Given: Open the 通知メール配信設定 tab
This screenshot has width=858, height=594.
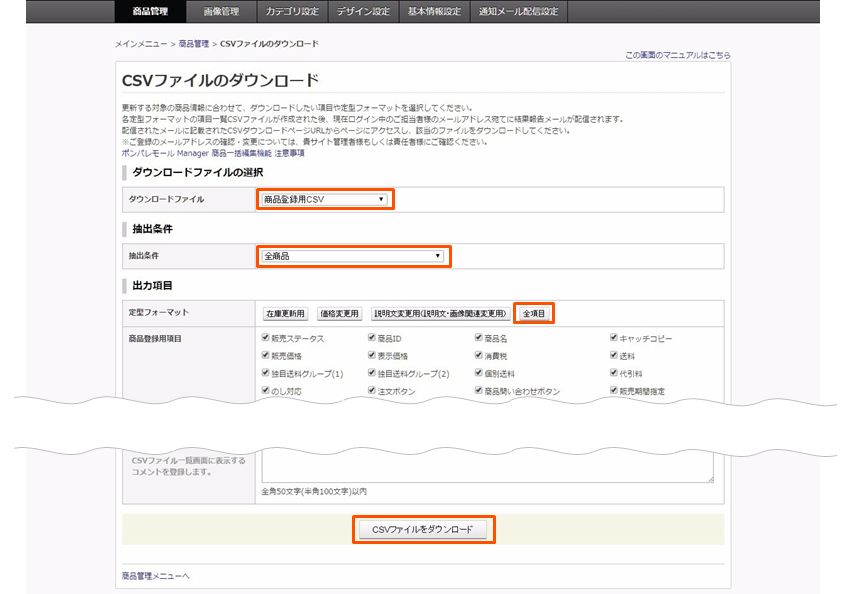Looking at the screenshot, I should pyautogui.click(x=519, y=11).
